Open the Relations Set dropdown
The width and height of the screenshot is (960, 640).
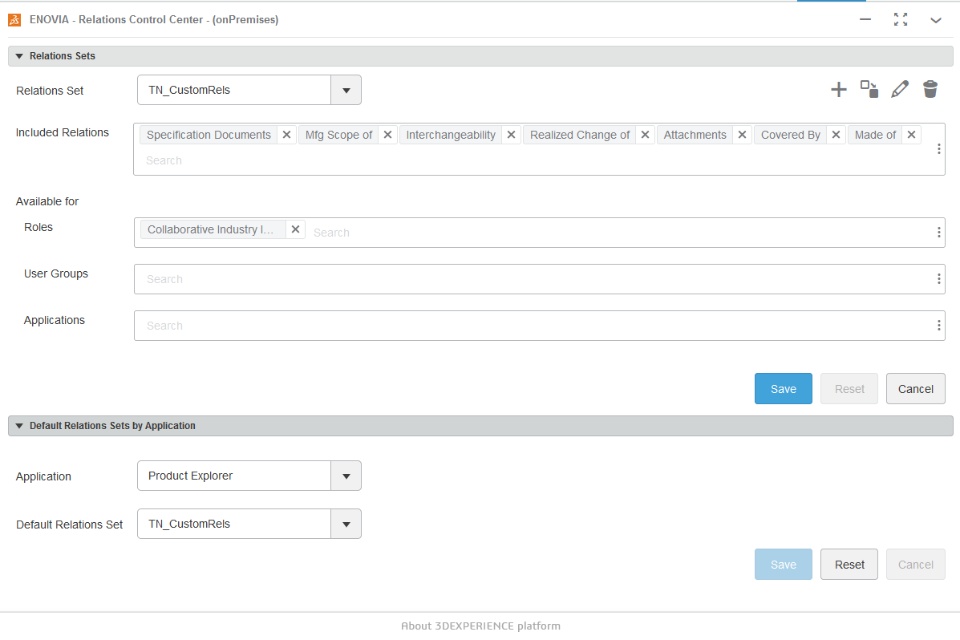(346, 90)
